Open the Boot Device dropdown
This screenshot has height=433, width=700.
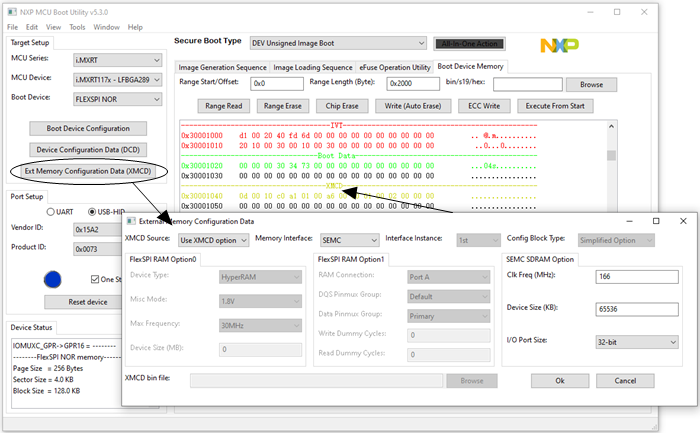point(117,99)
